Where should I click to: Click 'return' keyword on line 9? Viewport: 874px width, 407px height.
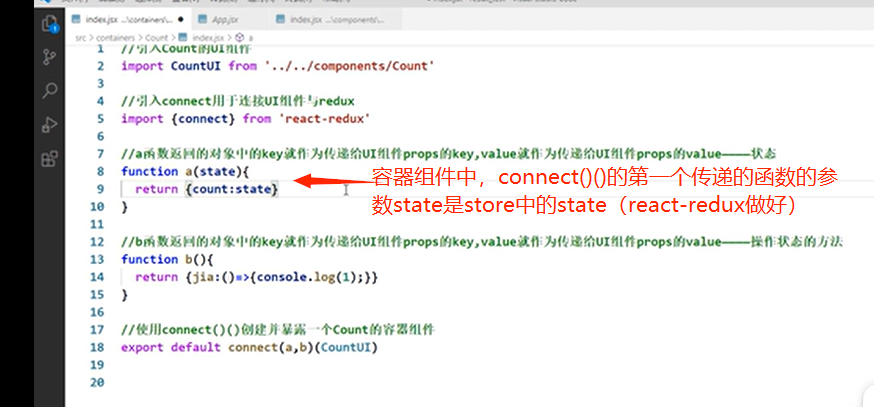point(156,189)
